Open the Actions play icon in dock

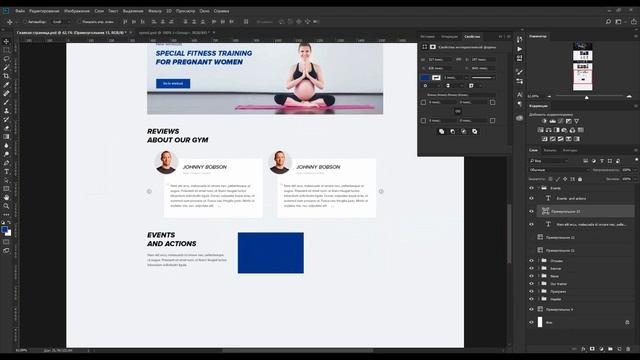[x=519, y=49]
